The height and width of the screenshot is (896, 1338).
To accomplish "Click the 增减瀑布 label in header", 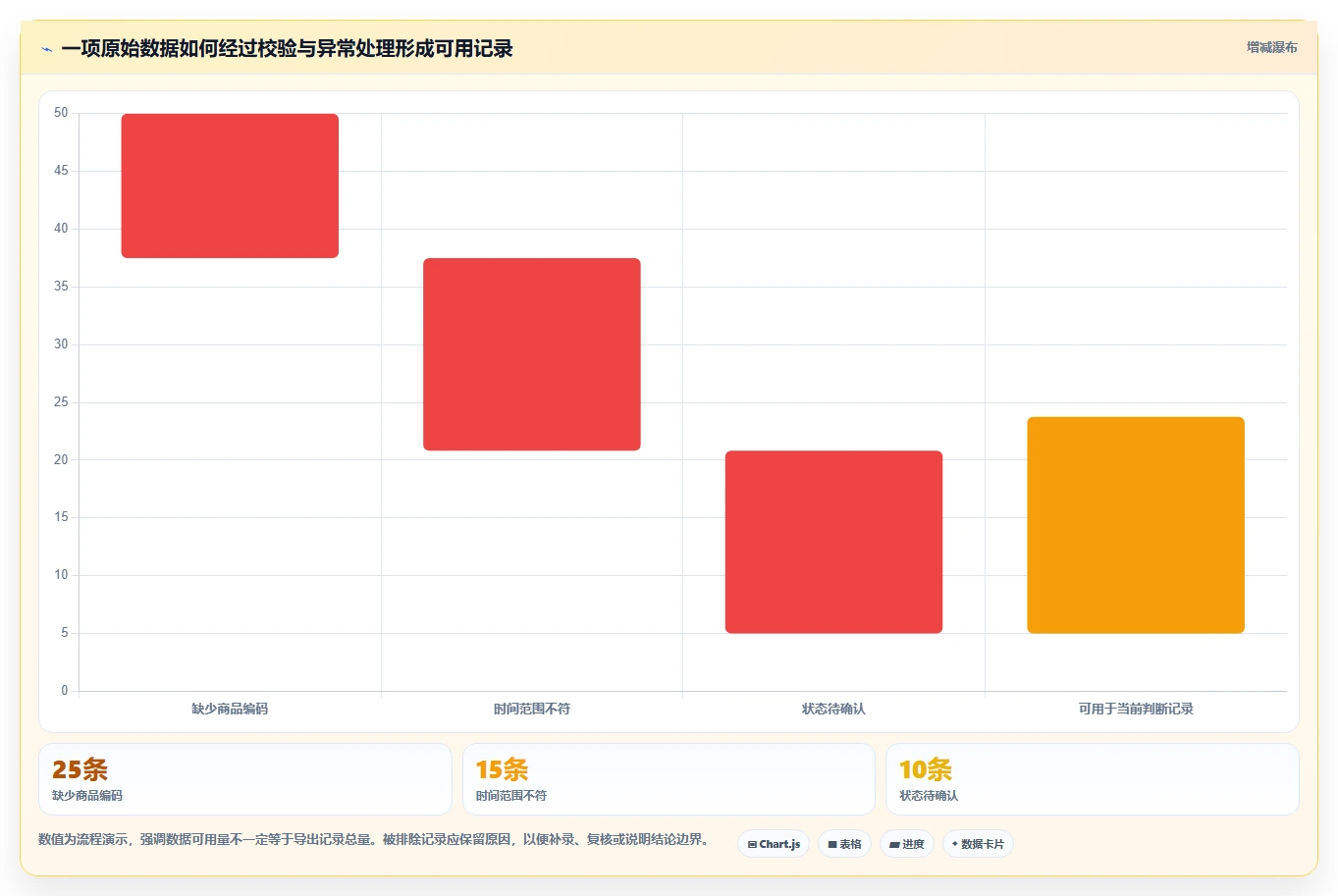I will (1271, 47).
